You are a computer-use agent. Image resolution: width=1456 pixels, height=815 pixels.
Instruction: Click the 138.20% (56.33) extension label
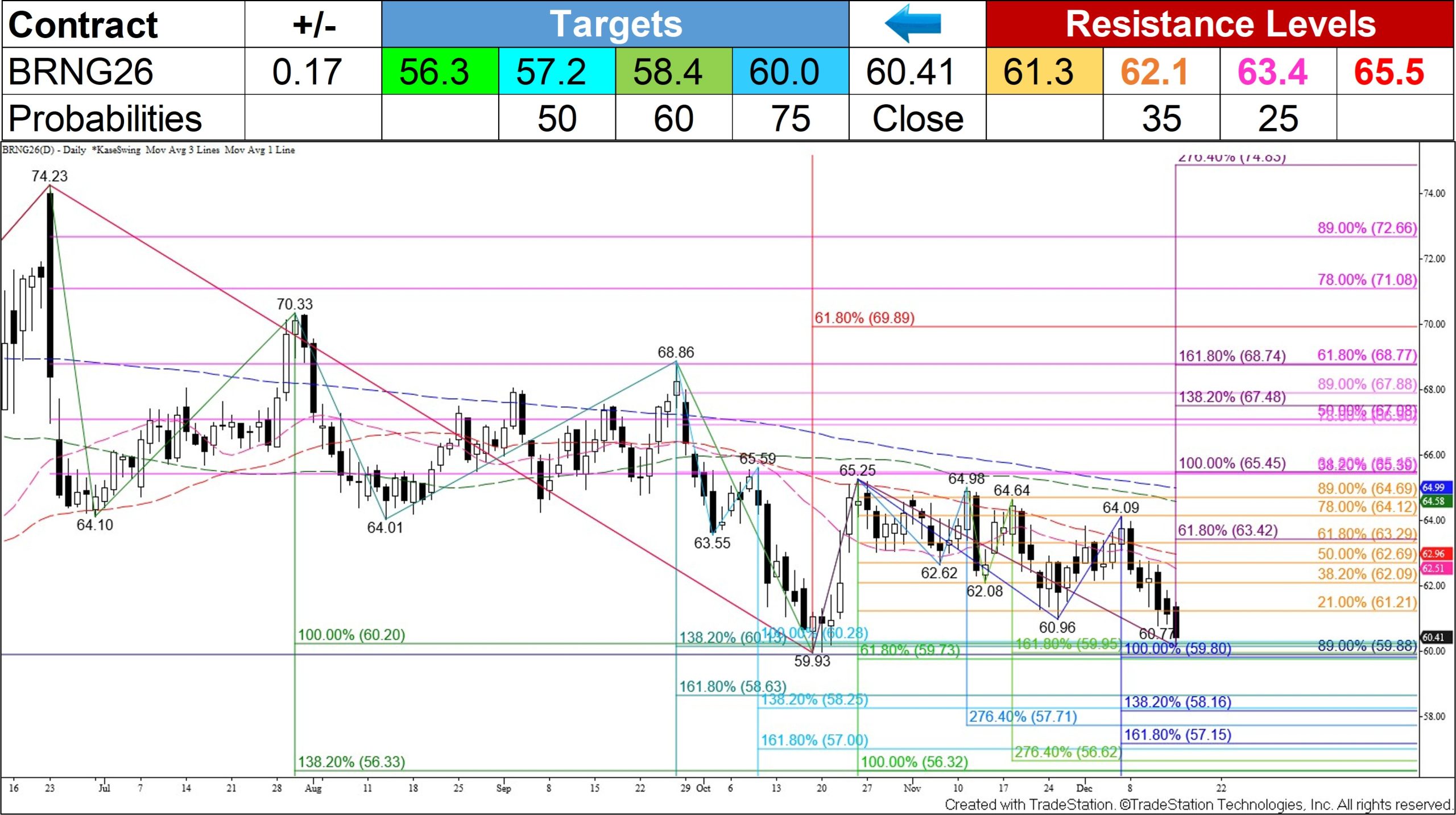pos(351,762)
